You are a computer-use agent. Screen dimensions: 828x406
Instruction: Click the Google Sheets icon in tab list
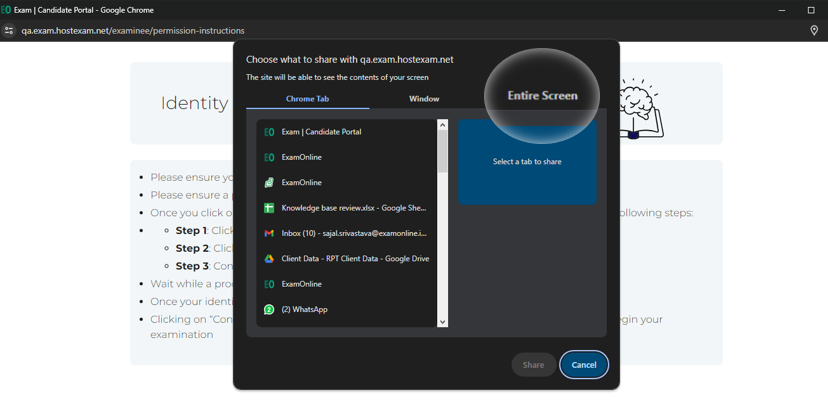click(x=269, y=208)
